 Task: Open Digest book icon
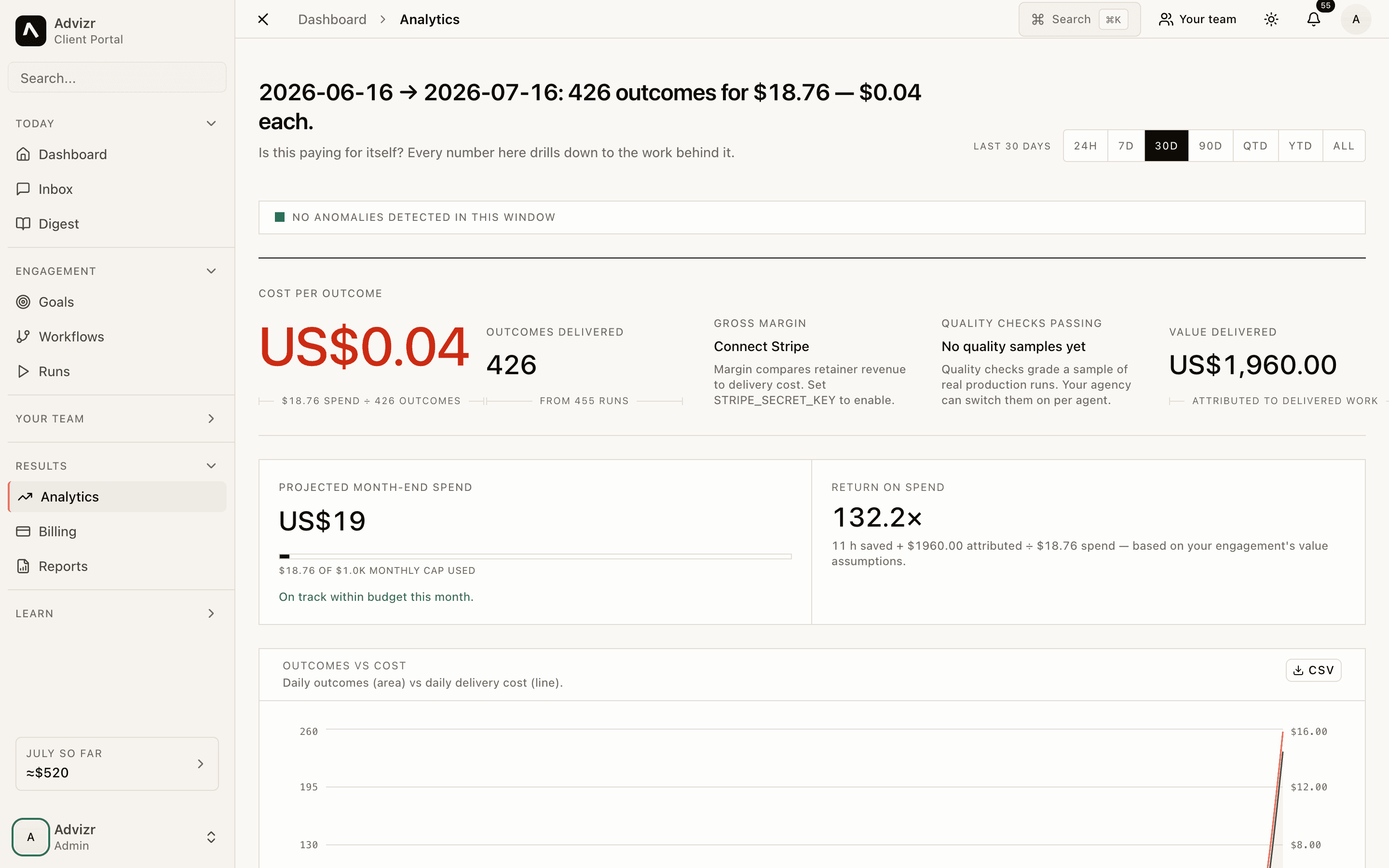tap(23, 224)
